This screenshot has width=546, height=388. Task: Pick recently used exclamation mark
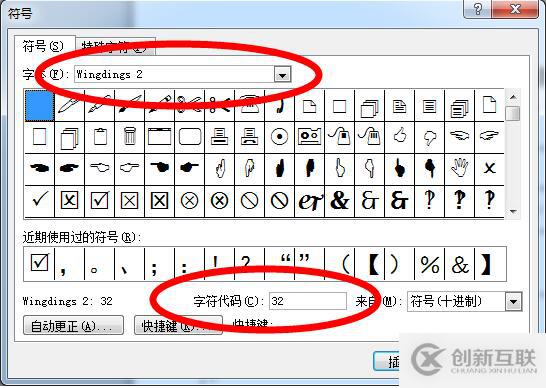[x=219, y=264]
